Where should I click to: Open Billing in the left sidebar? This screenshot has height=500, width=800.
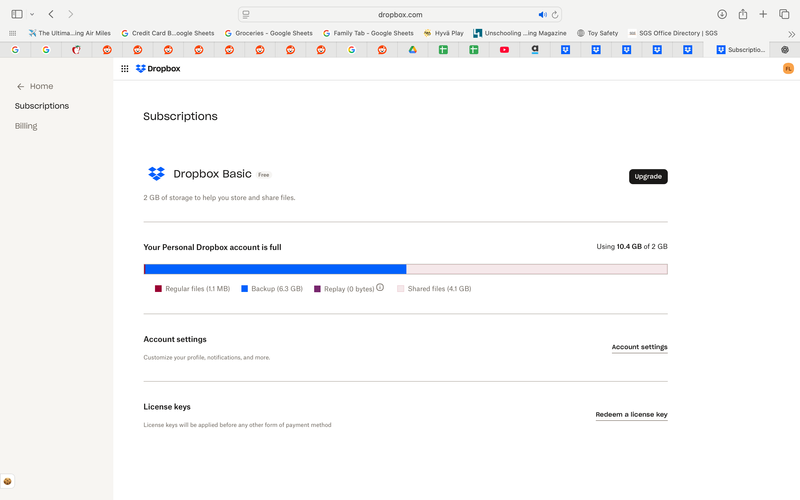(26, 126)
